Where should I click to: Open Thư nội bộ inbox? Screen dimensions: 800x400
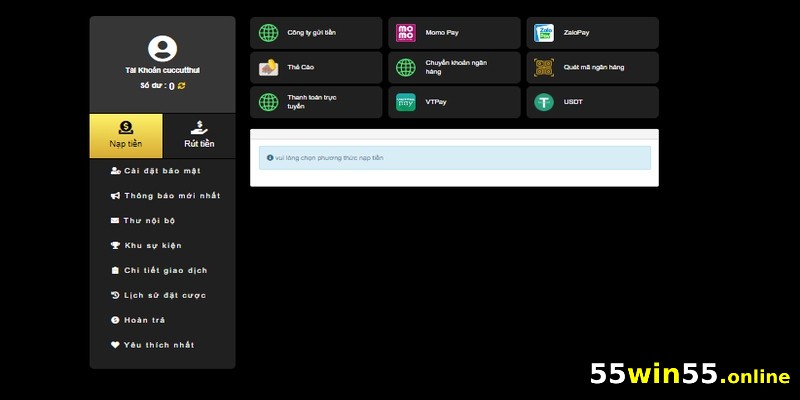(x=149, y=221)
